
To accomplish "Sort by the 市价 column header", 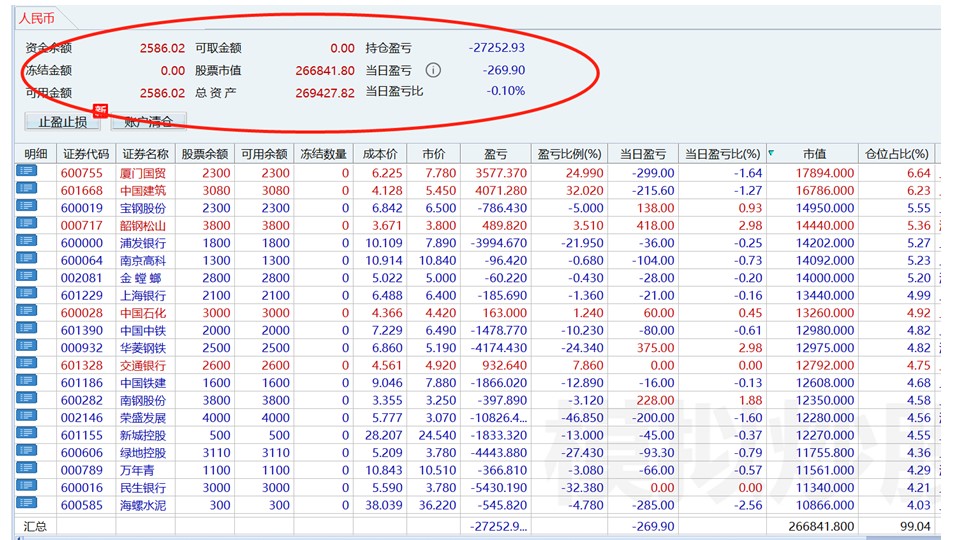I will pos(433,154).
